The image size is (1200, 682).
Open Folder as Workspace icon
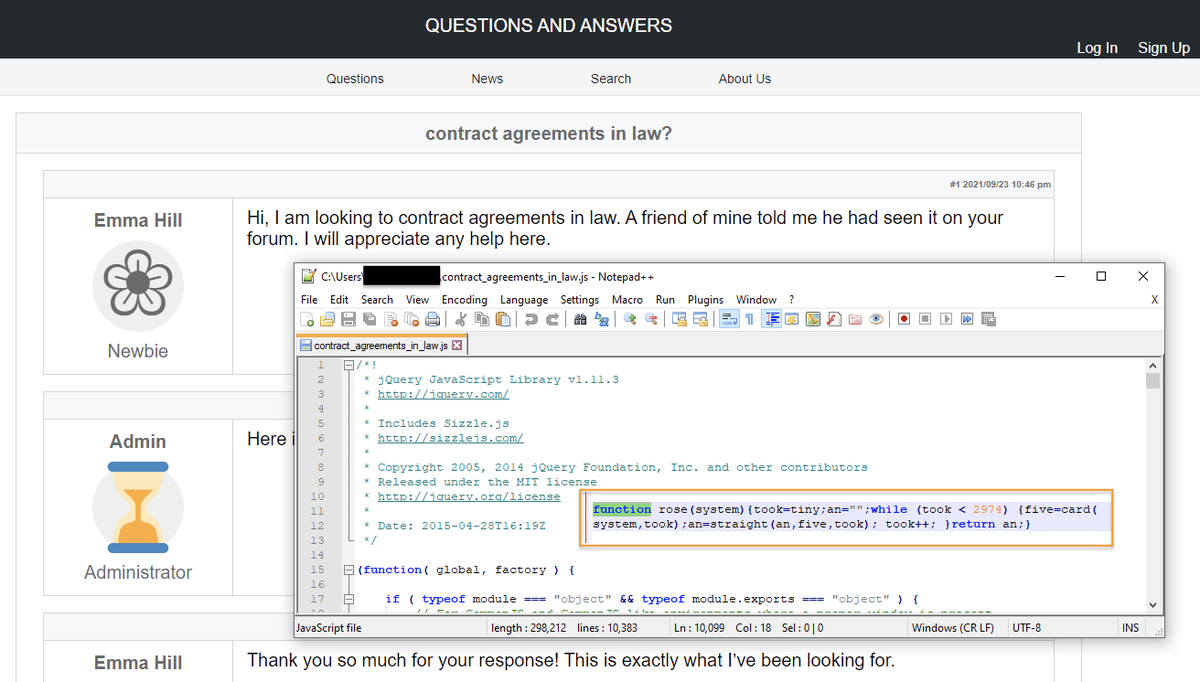click(x=854, y=319)
